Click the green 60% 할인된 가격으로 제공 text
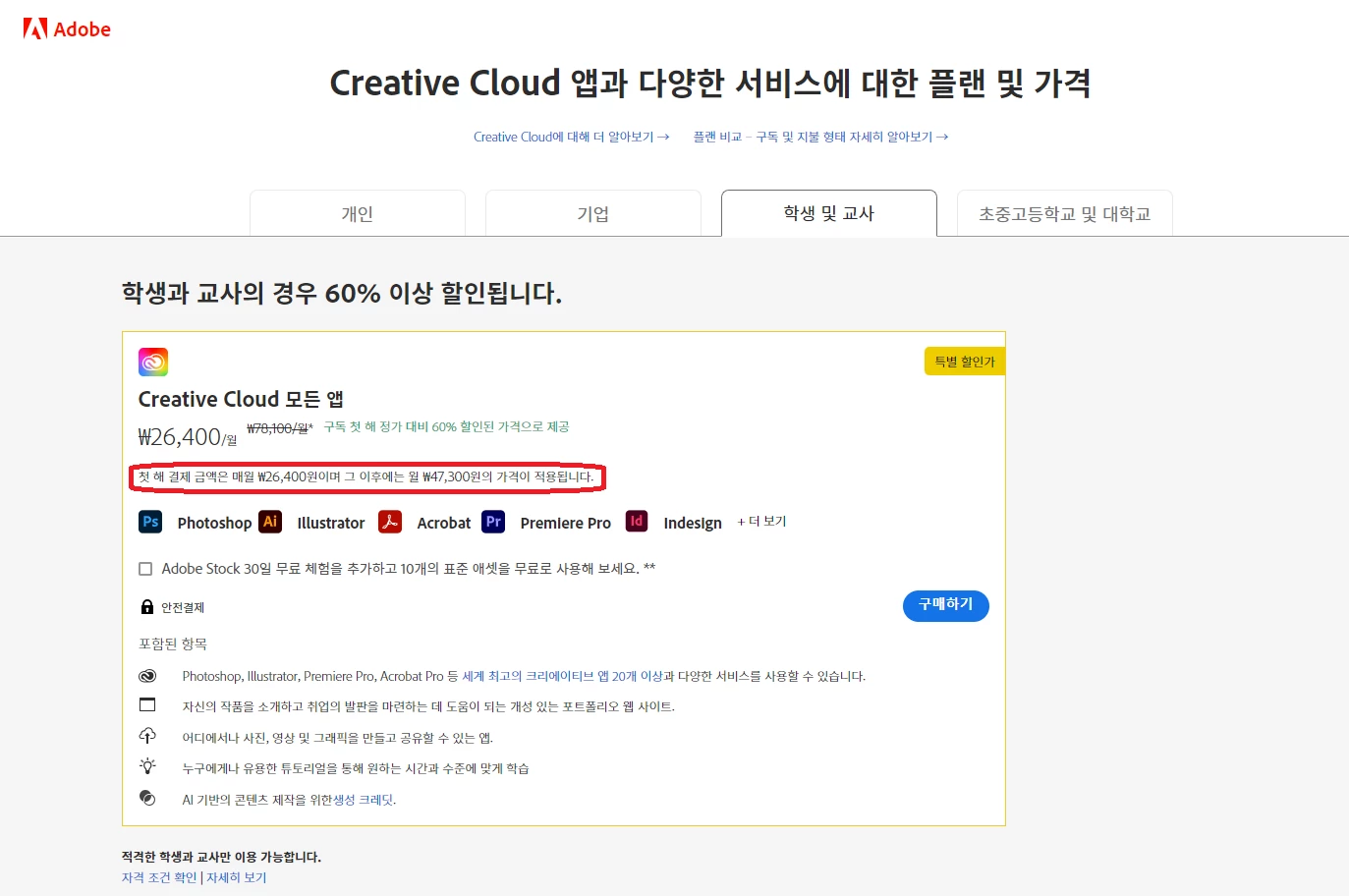The width and height of the screenshot is (1349, 896). (x=447, y=426)
